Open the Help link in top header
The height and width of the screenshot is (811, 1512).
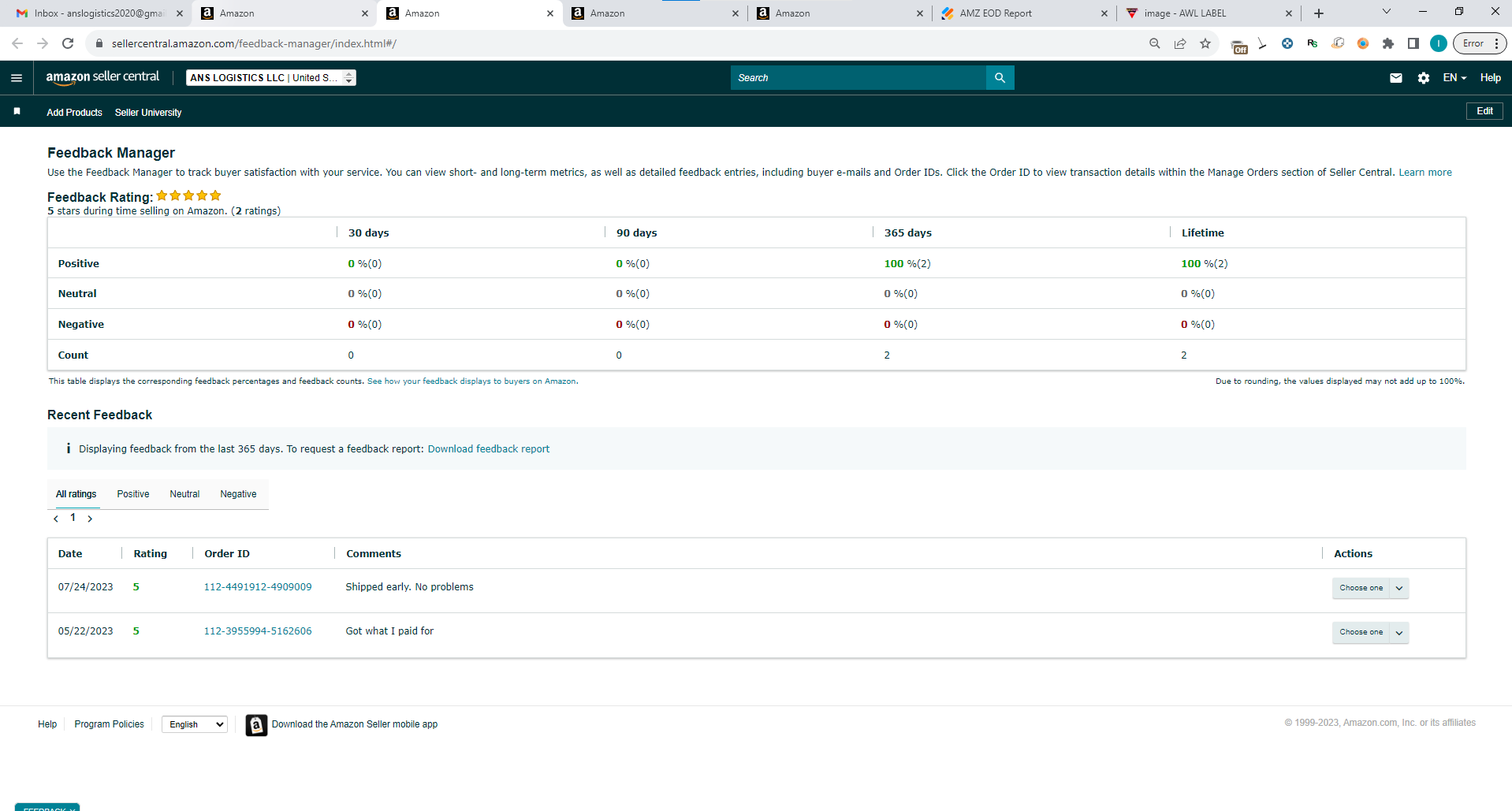1490,77
